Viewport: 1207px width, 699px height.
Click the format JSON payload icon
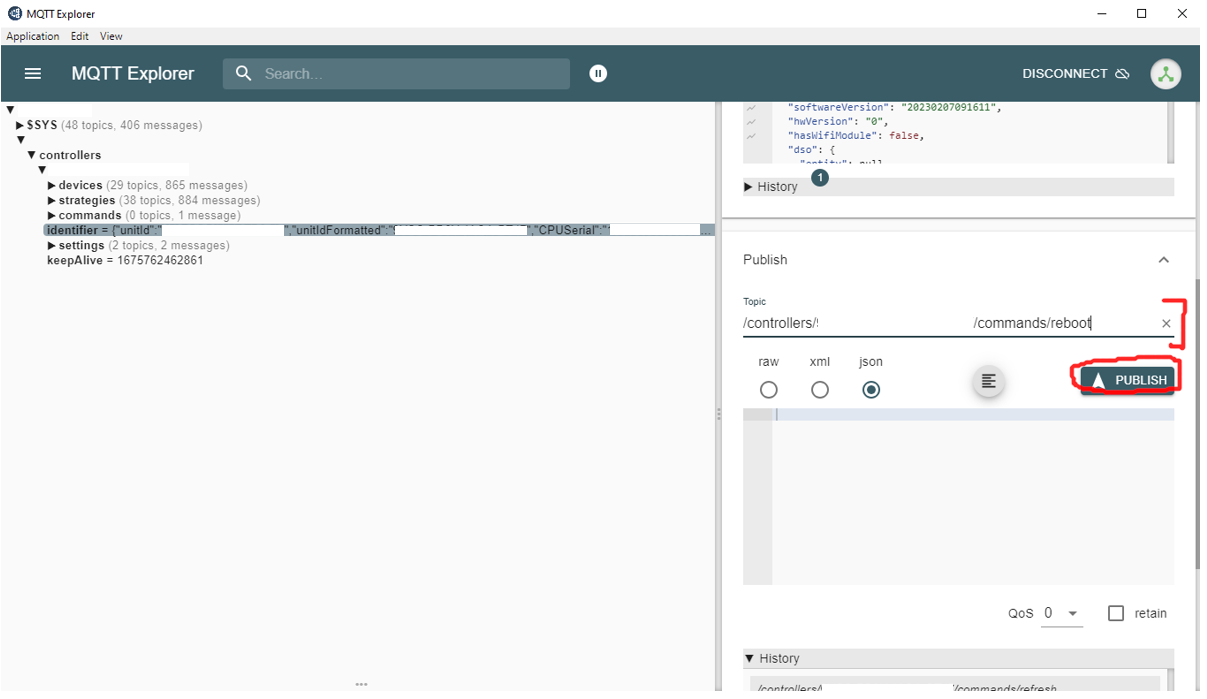[988, 381]
